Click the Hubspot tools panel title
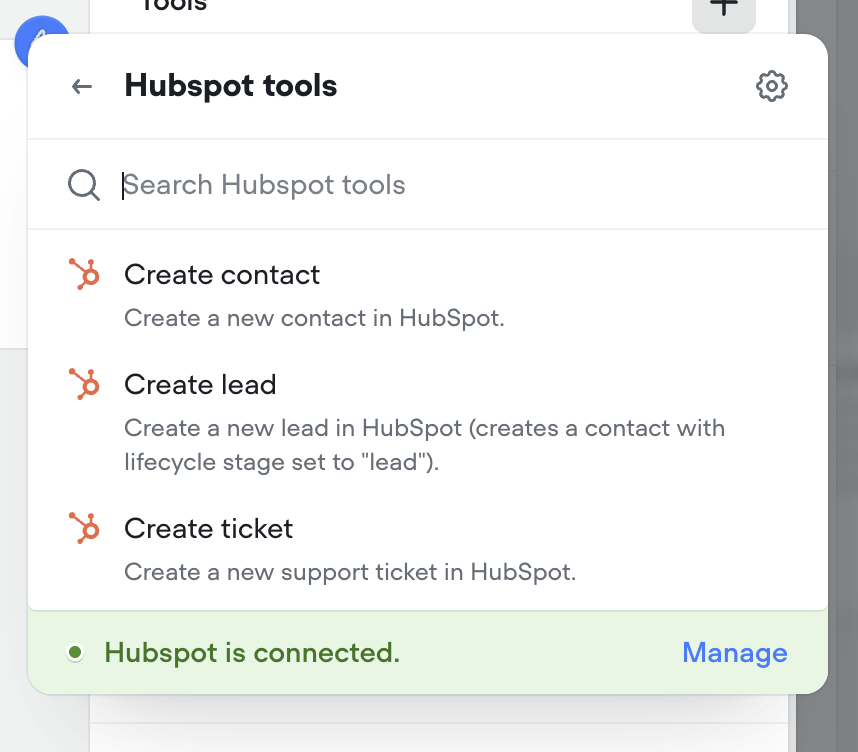Screen dimensions: 858x752 click(x=230, y=86)
